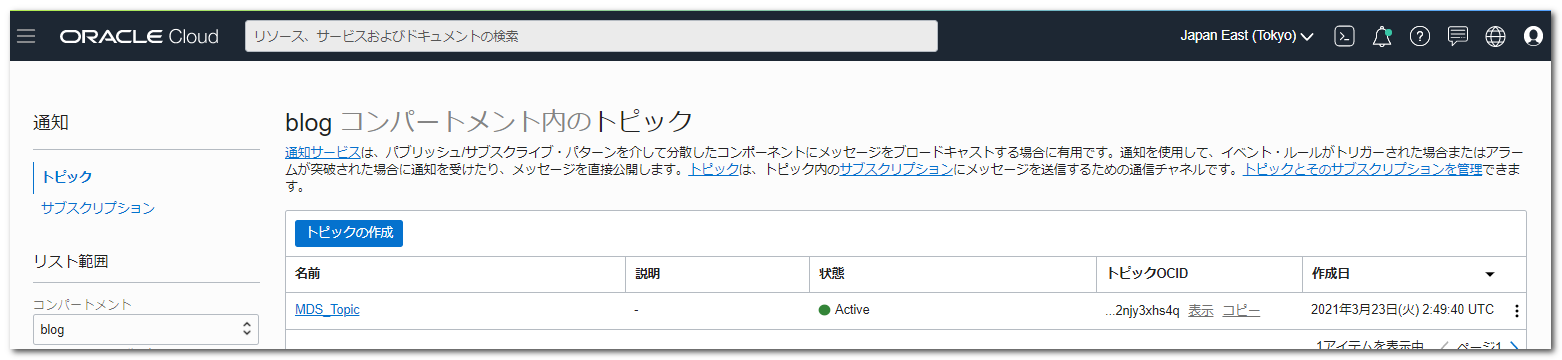Select トピック in the left menu

[67, 177]
